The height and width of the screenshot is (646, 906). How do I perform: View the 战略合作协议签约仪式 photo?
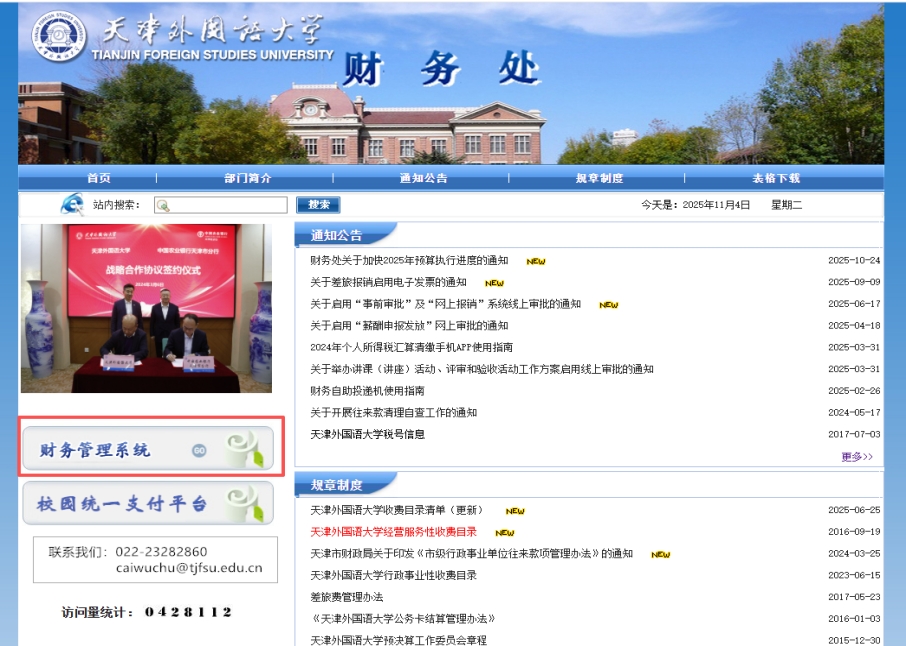(146, 308)
